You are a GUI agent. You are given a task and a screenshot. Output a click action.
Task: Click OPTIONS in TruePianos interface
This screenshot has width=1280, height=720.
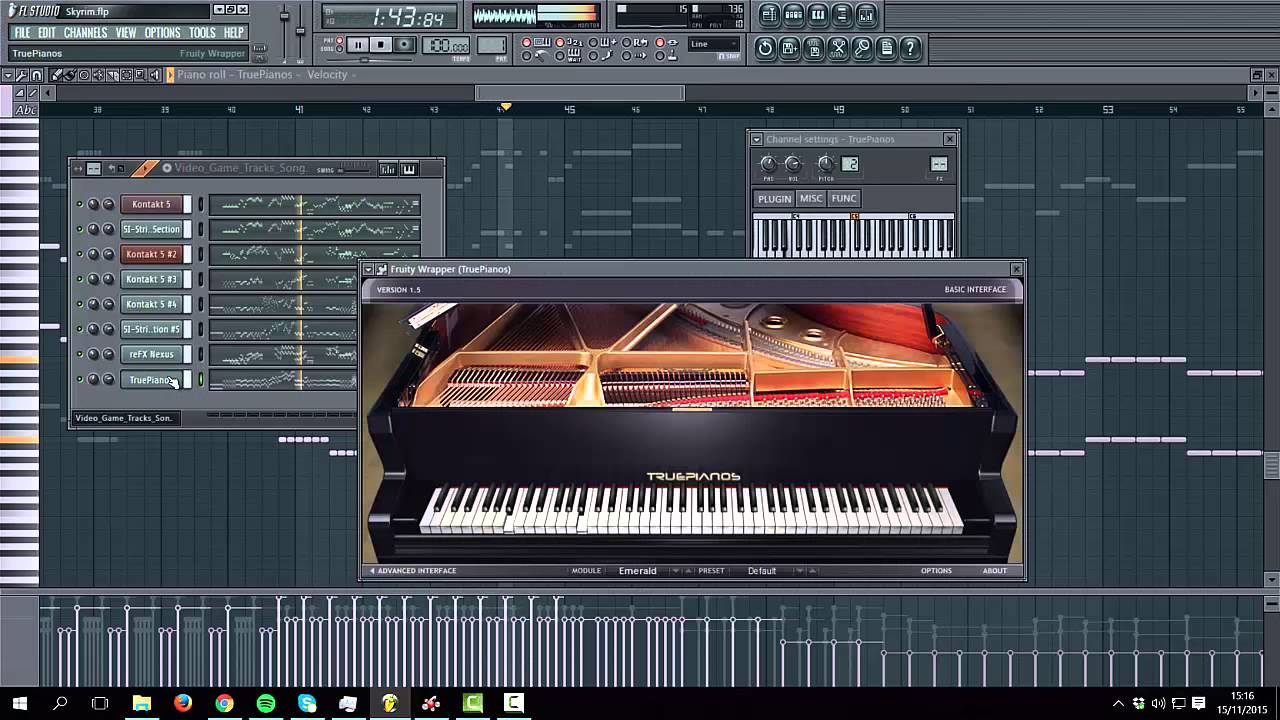click(x=936, y=571)
